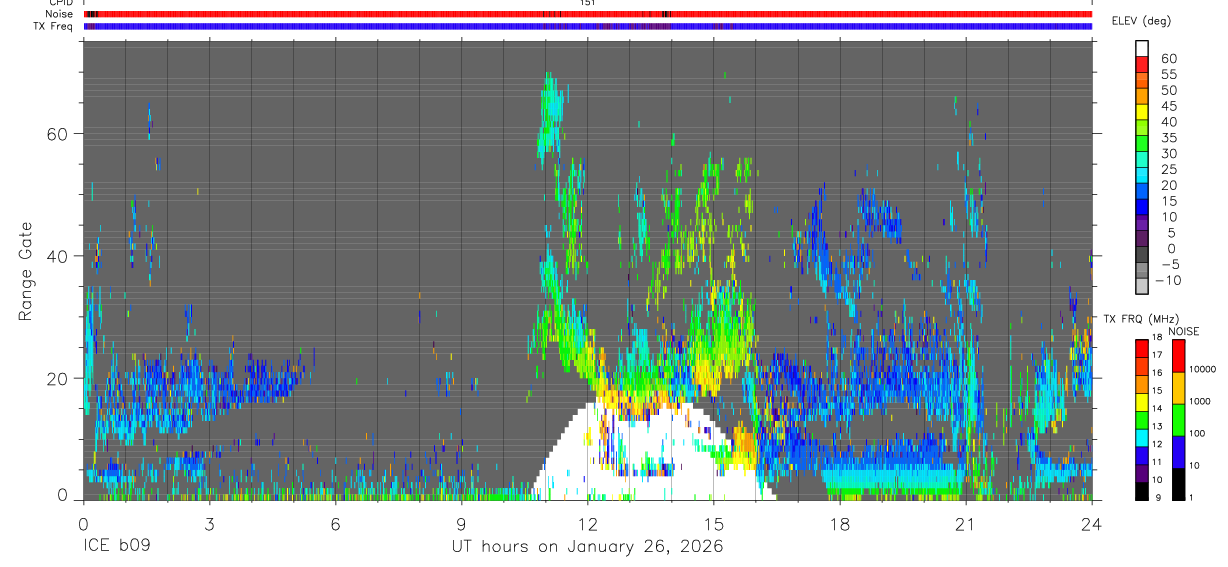Screen dimensions: 1228x567
Task: Click the x-axis tick label '12'
Action: (x=588, y=524)
